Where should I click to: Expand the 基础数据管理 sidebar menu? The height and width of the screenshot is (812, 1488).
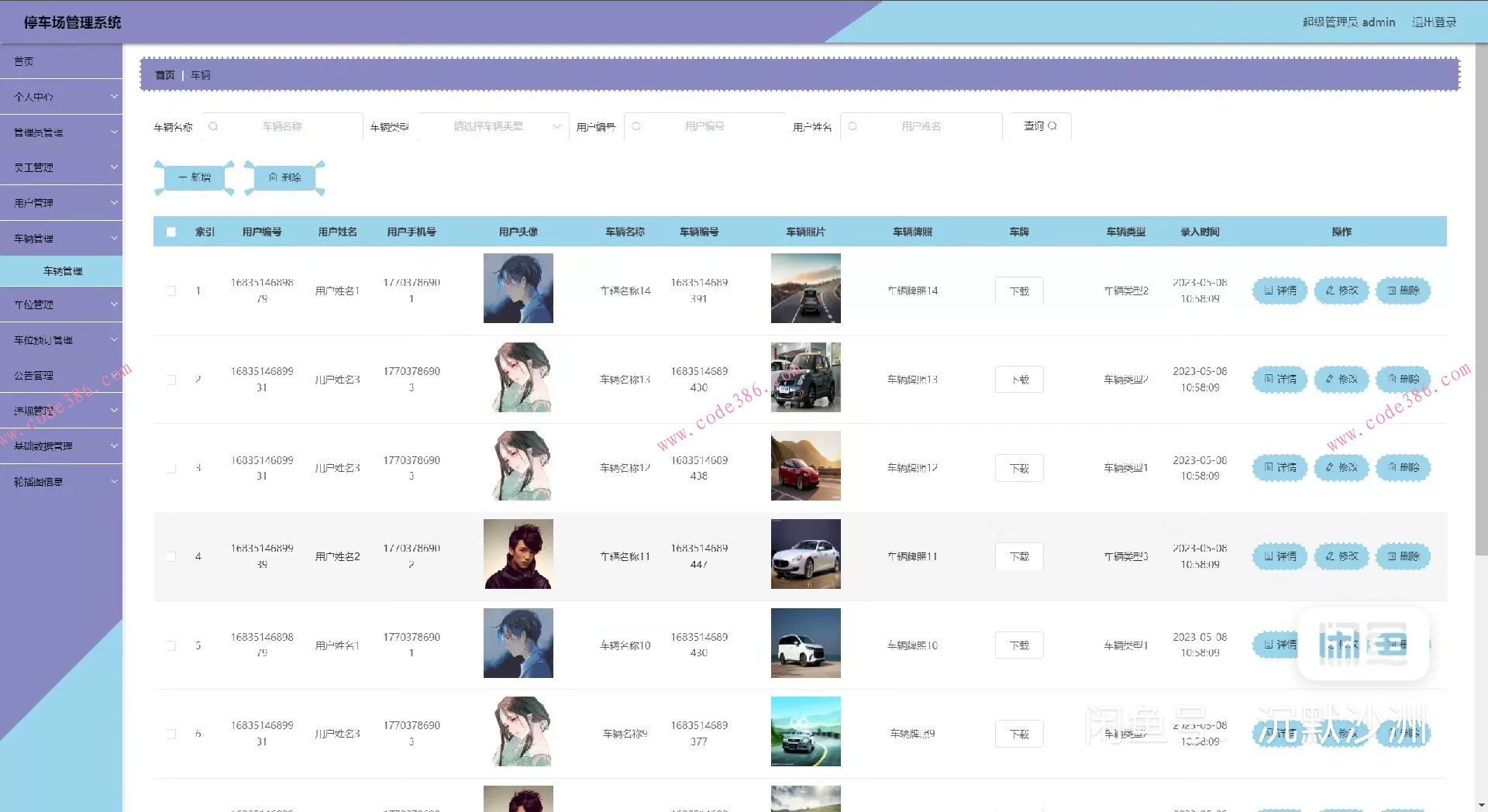coord(61,446)
